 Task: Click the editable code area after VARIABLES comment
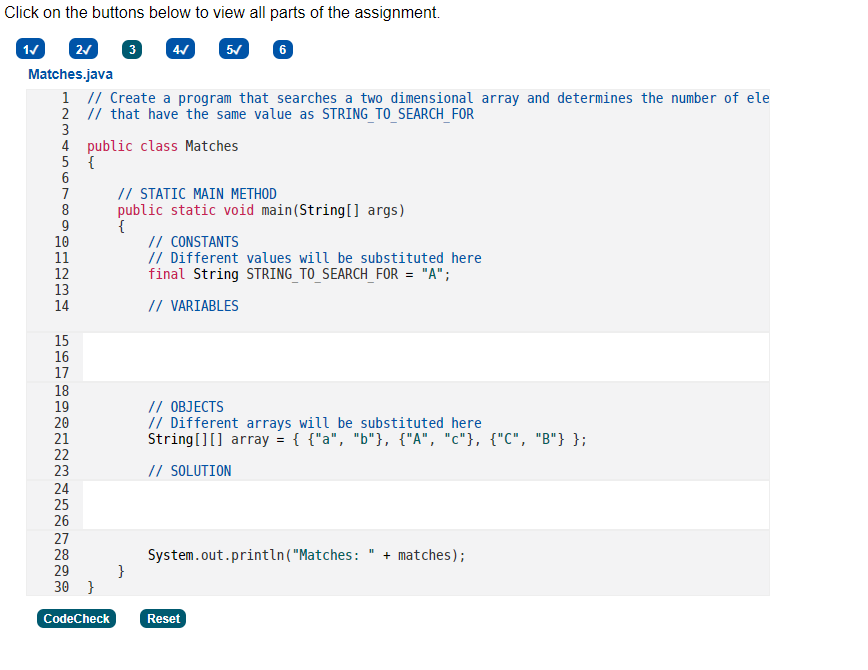tap(400, 356)
